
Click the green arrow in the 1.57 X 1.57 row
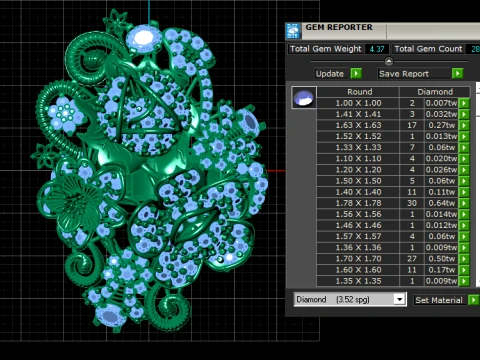464,236
